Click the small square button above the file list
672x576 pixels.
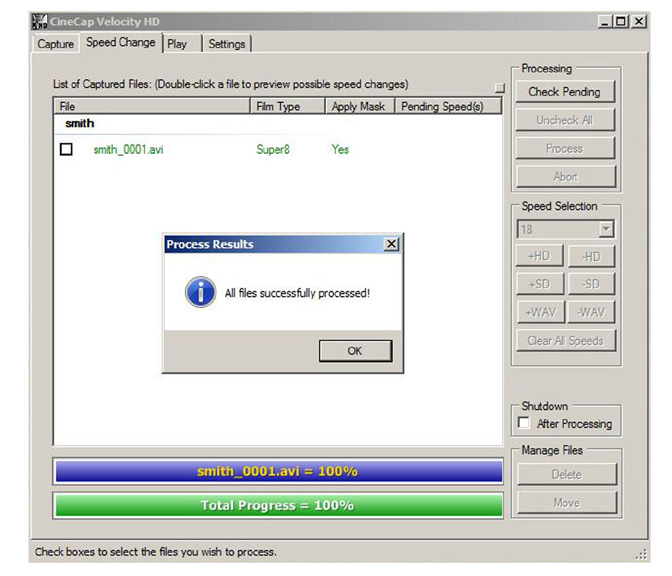pyautogui.click(x=500, y=88)
